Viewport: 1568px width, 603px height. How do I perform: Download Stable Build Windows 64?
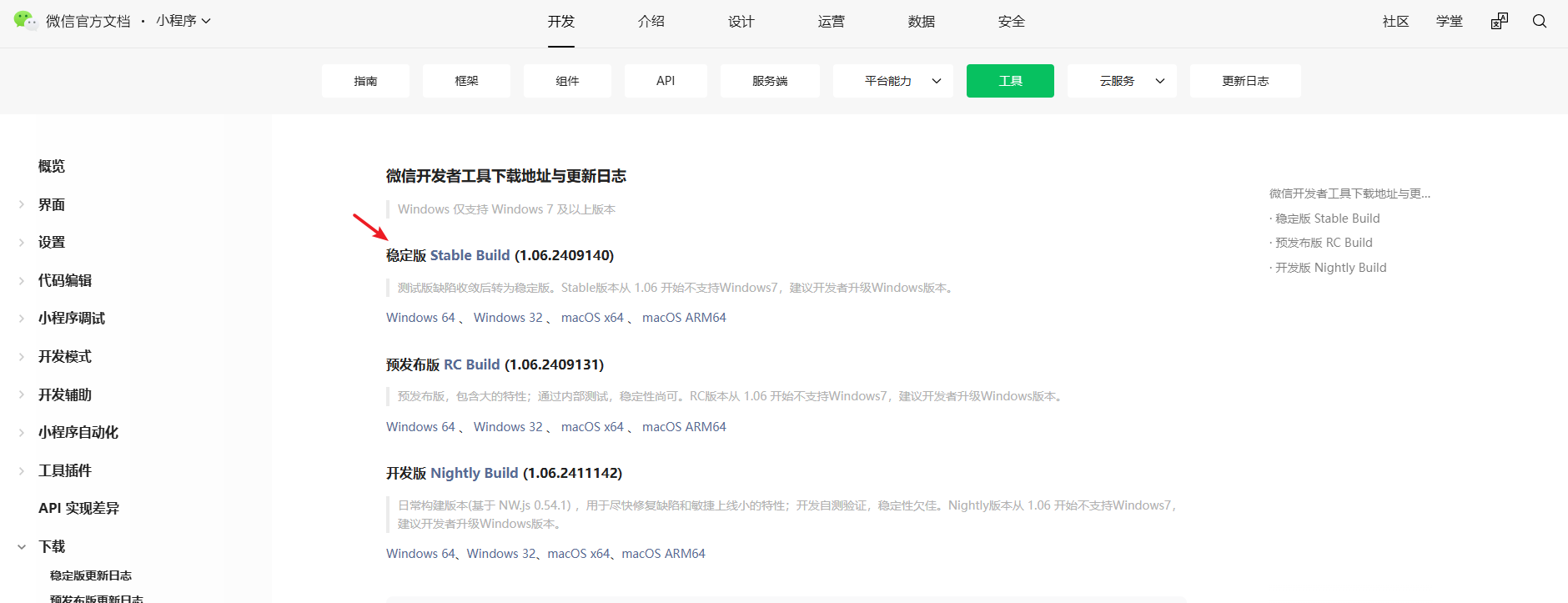pos(420,318)
